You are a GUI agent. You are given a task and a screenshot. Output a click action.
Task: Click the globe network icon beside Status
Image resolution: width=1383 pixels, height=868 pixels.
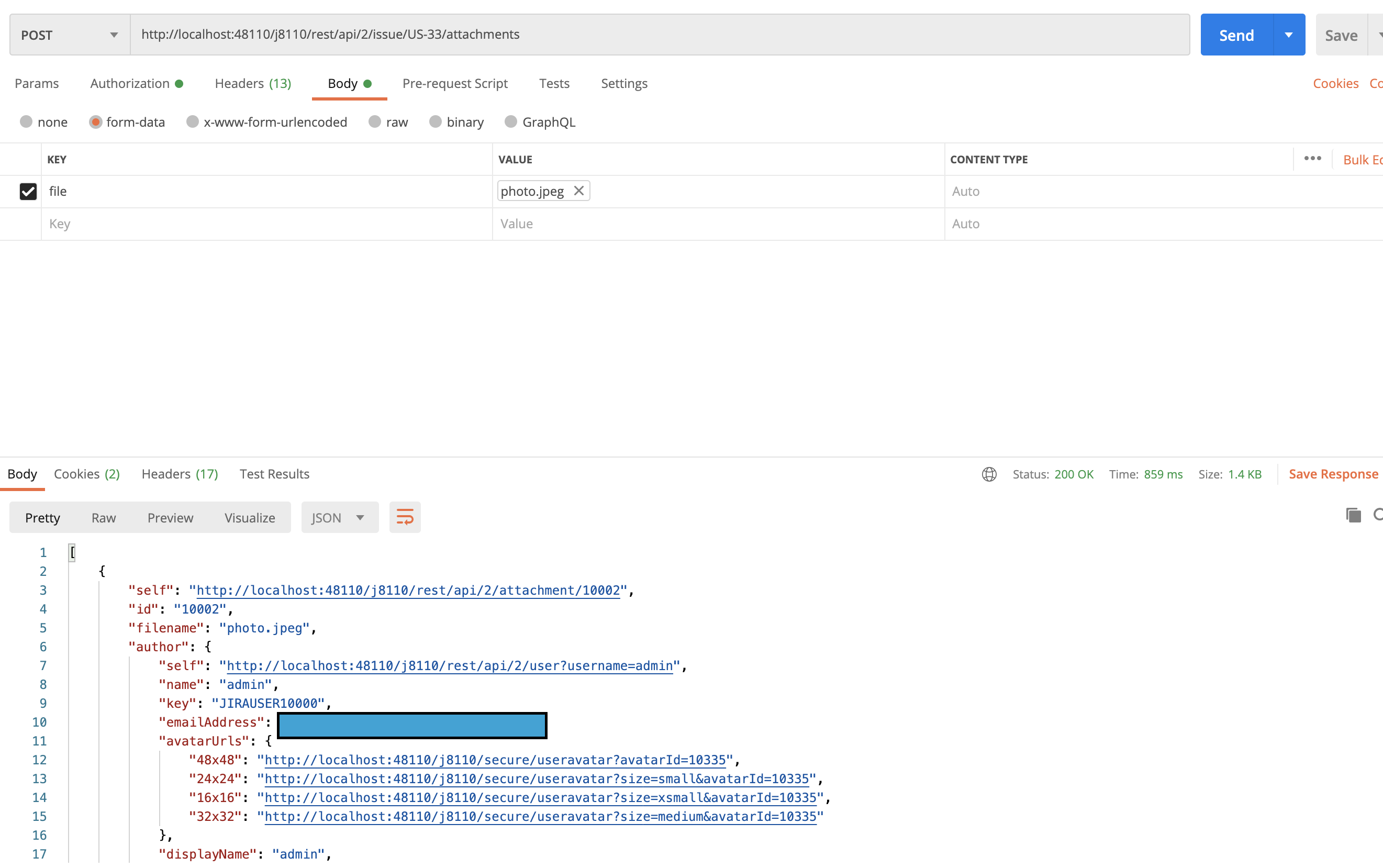tap(989, 474)
